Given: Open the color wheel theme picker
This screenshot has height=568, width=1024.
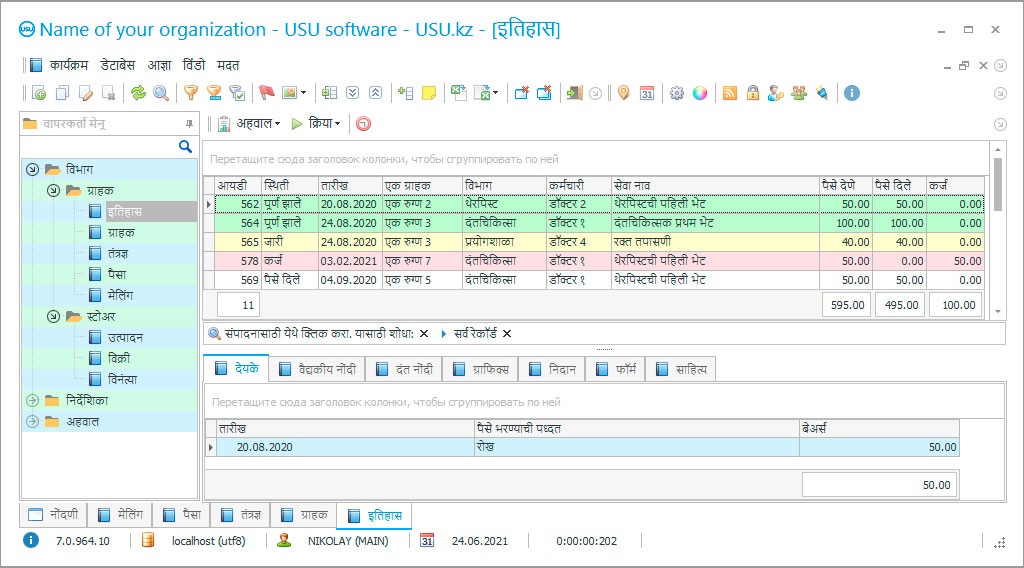Looking at the screenshot, I should coord(700,93).
